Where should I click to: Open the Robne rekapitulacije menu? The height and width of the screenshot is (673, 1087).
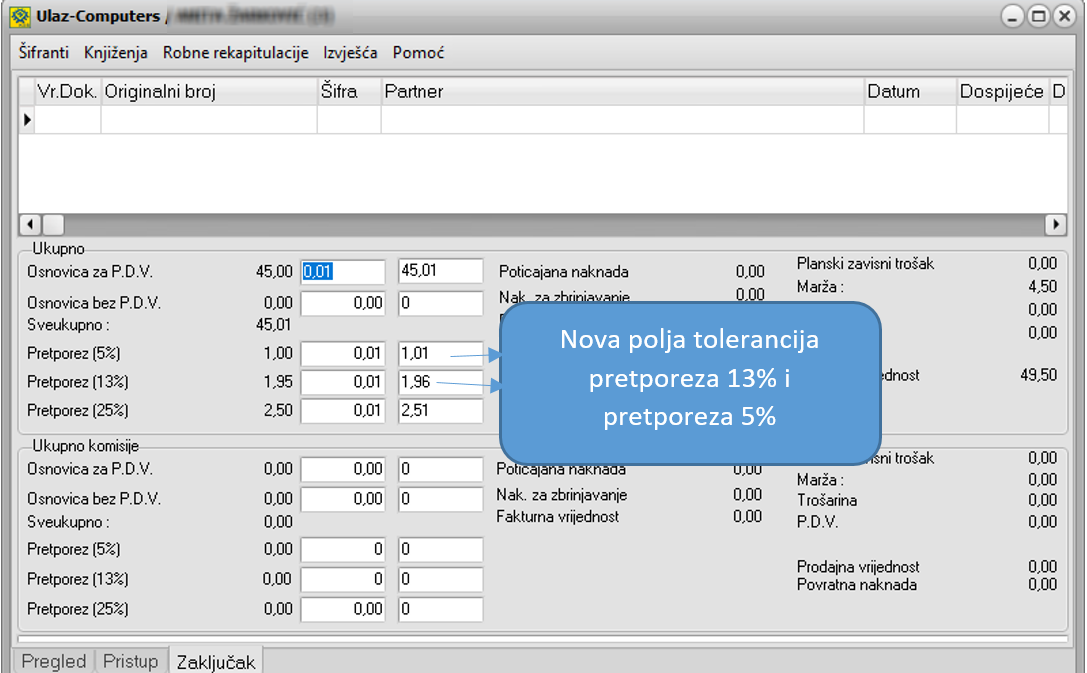pos(235,53)
